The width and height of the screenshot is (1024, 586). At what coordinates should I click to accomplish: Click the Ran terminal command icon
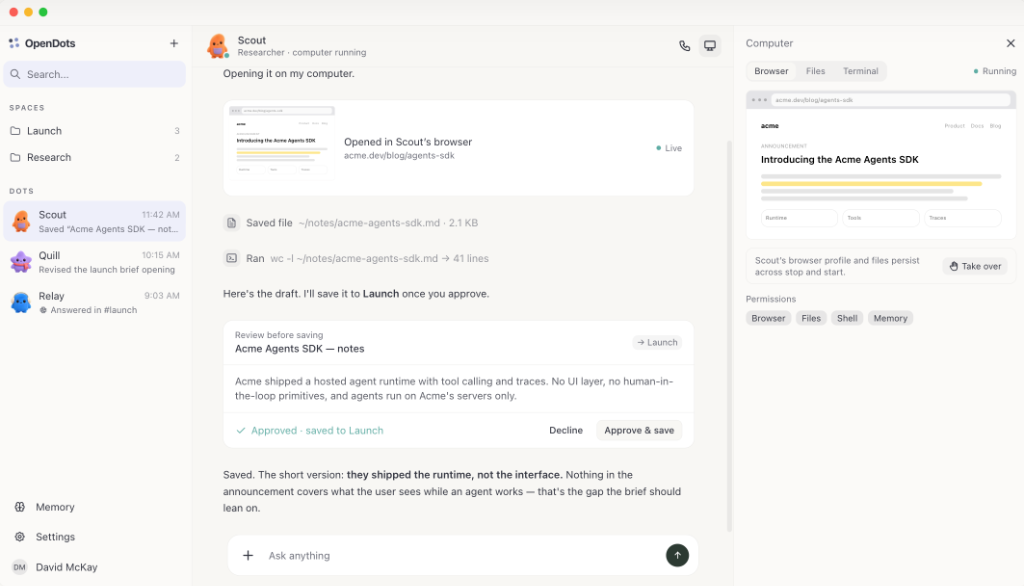coord(232,259)
